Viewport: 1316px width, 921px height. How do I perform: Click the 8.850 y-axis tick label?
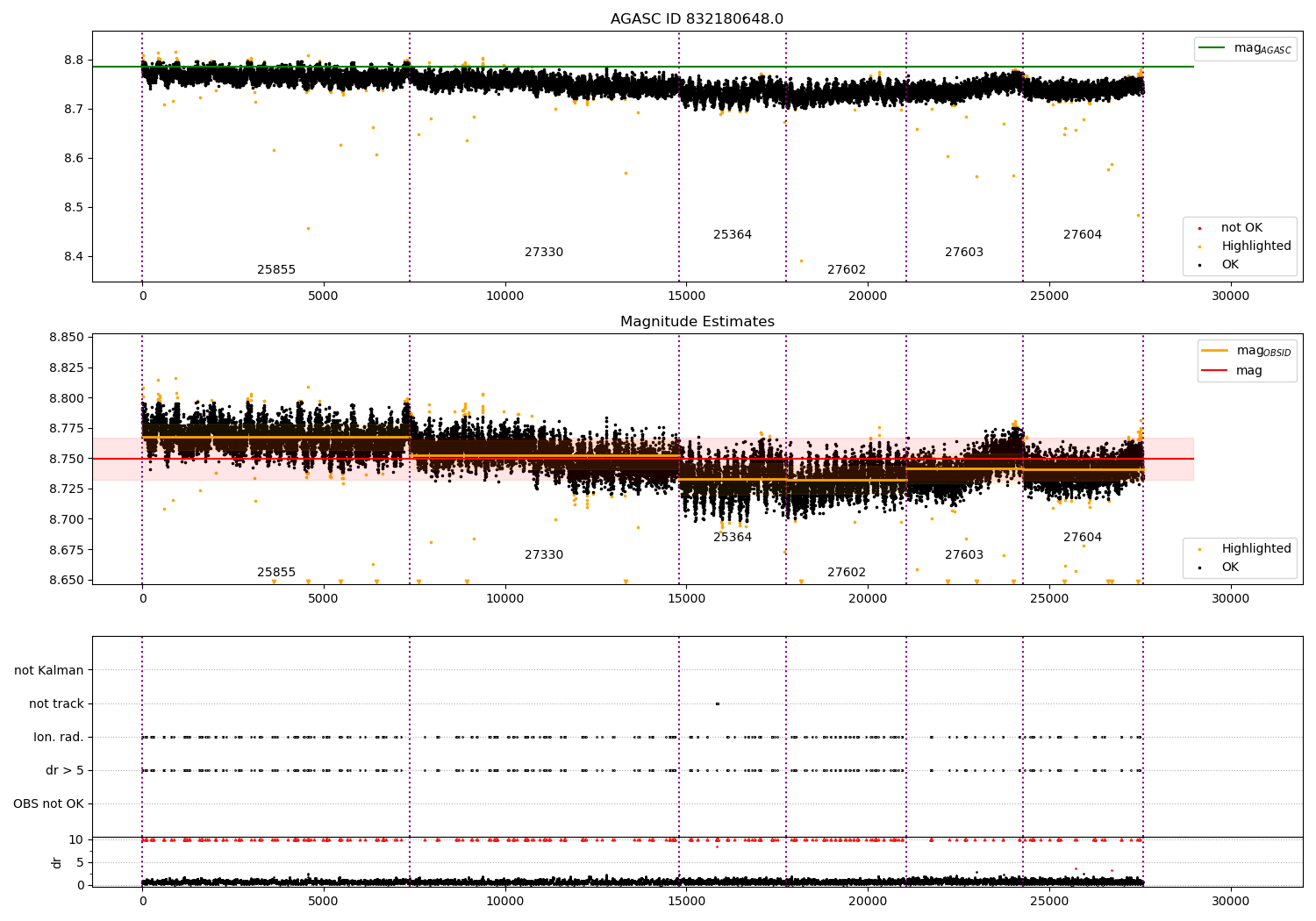click(67, 338)
